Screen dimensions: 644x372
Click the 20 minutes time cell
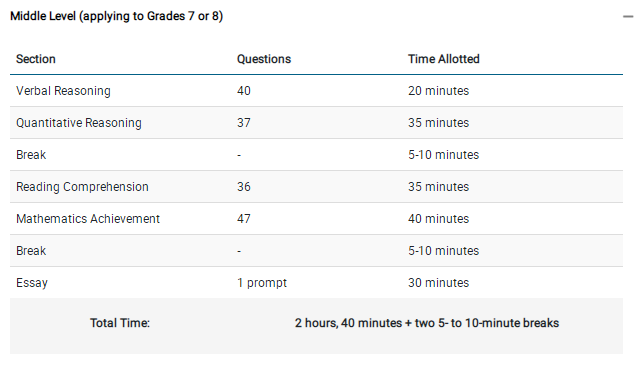click(438, 91)
